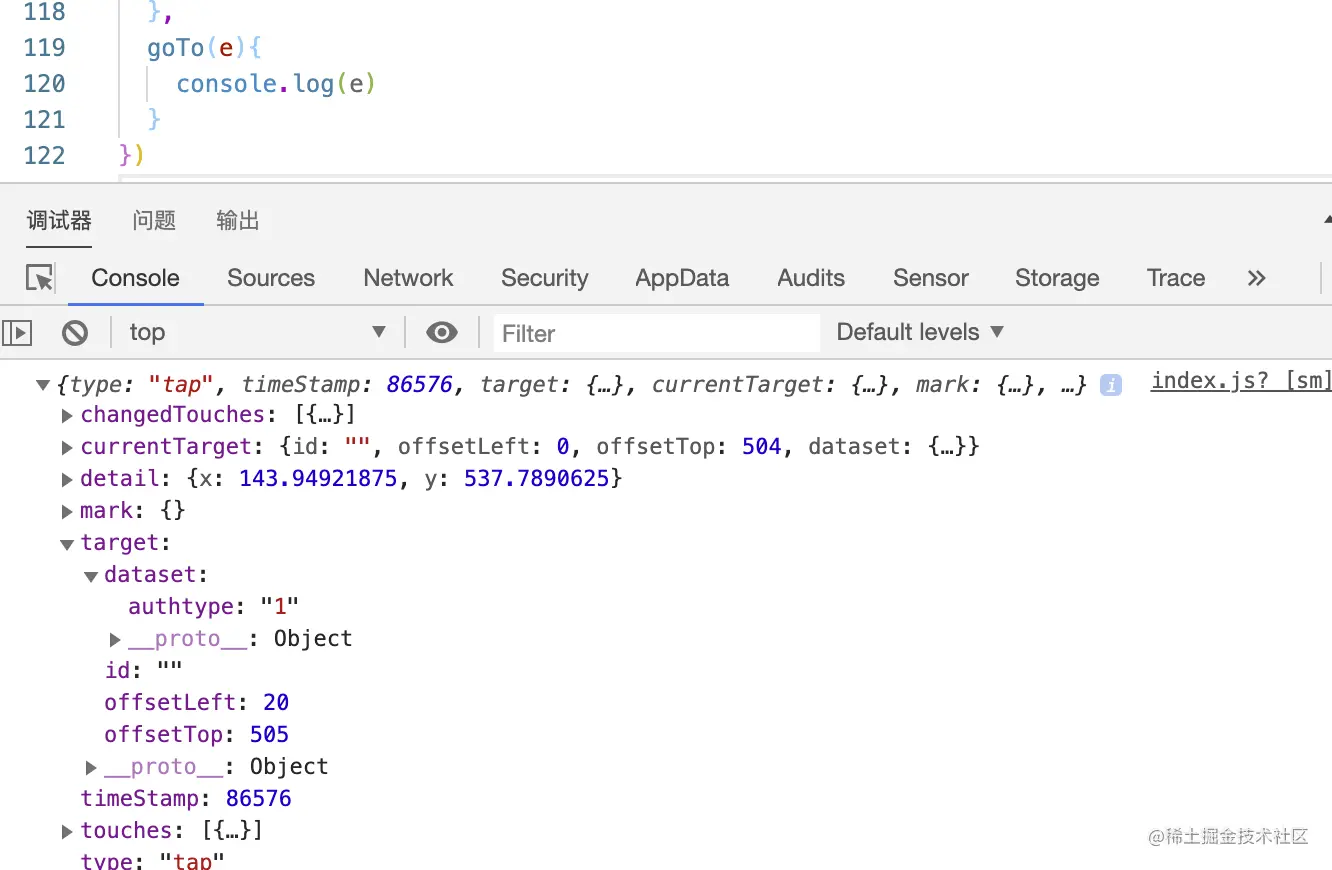The image size is (1332, 870).
Task: Focus the console Filter input
Action: (657, 333)
